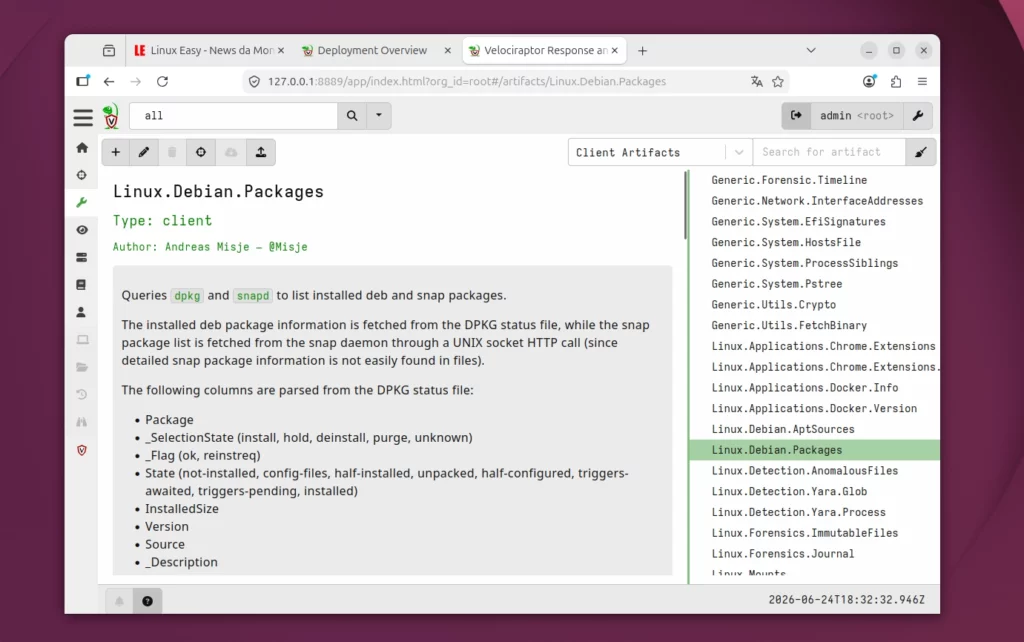Select Generic.Forensic.Timeline artifact

(789, 180)
